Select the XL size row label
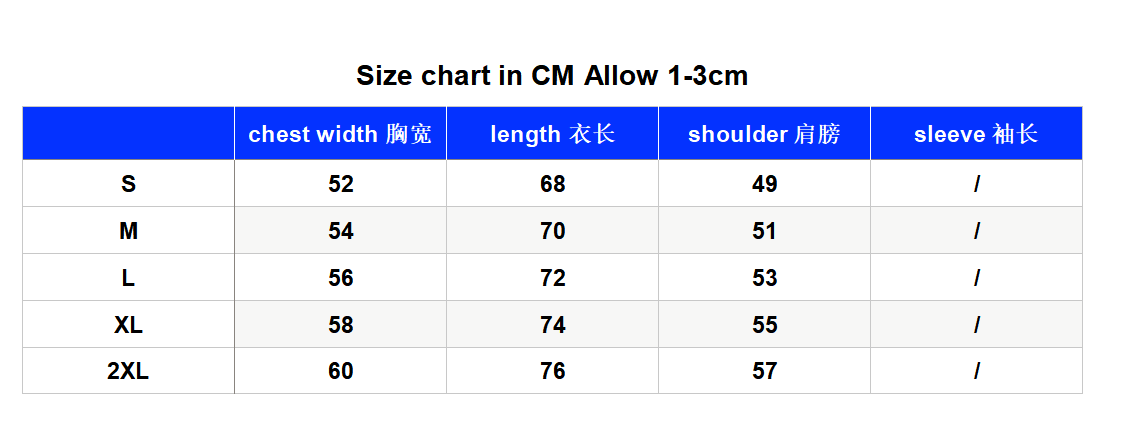 128,325
